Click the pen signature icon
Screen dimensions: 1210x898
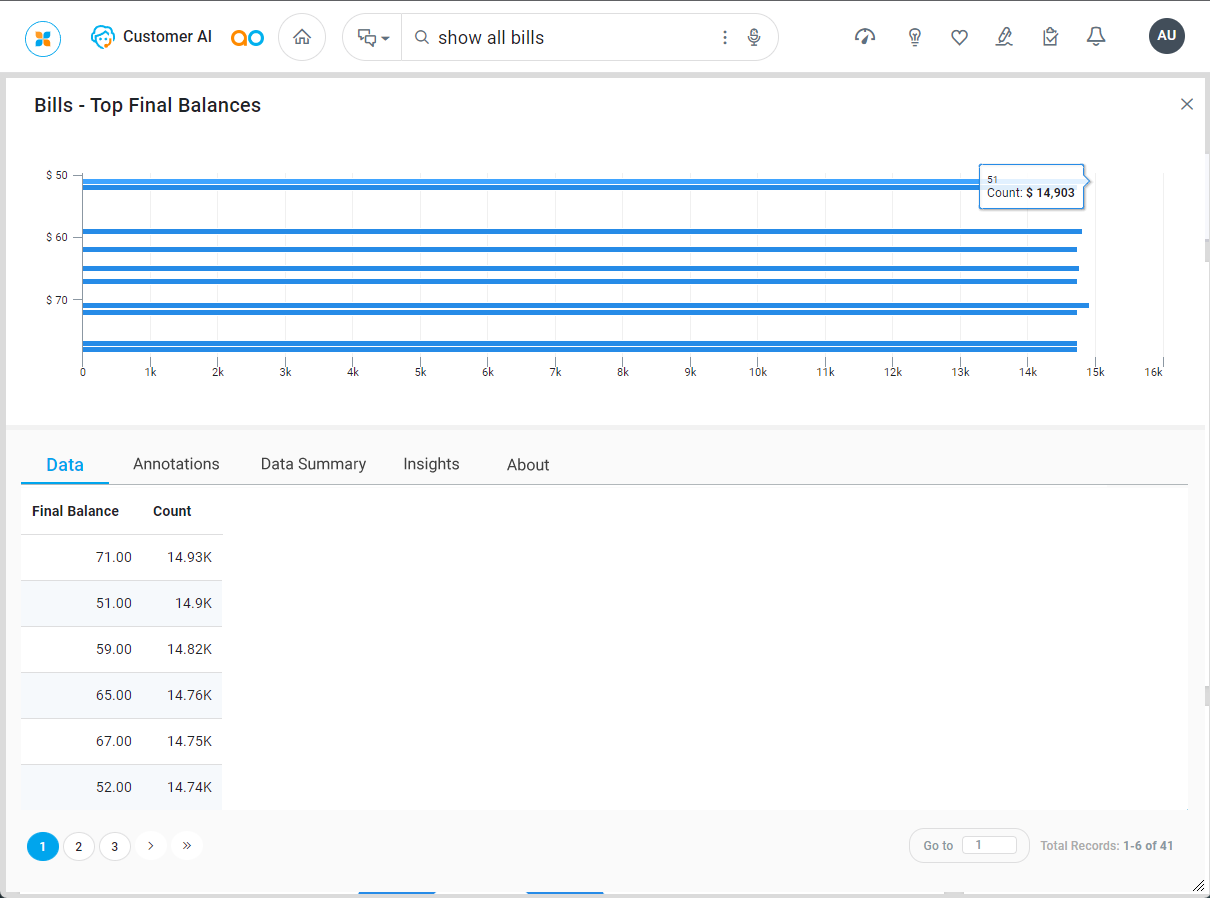(1004, 37)
